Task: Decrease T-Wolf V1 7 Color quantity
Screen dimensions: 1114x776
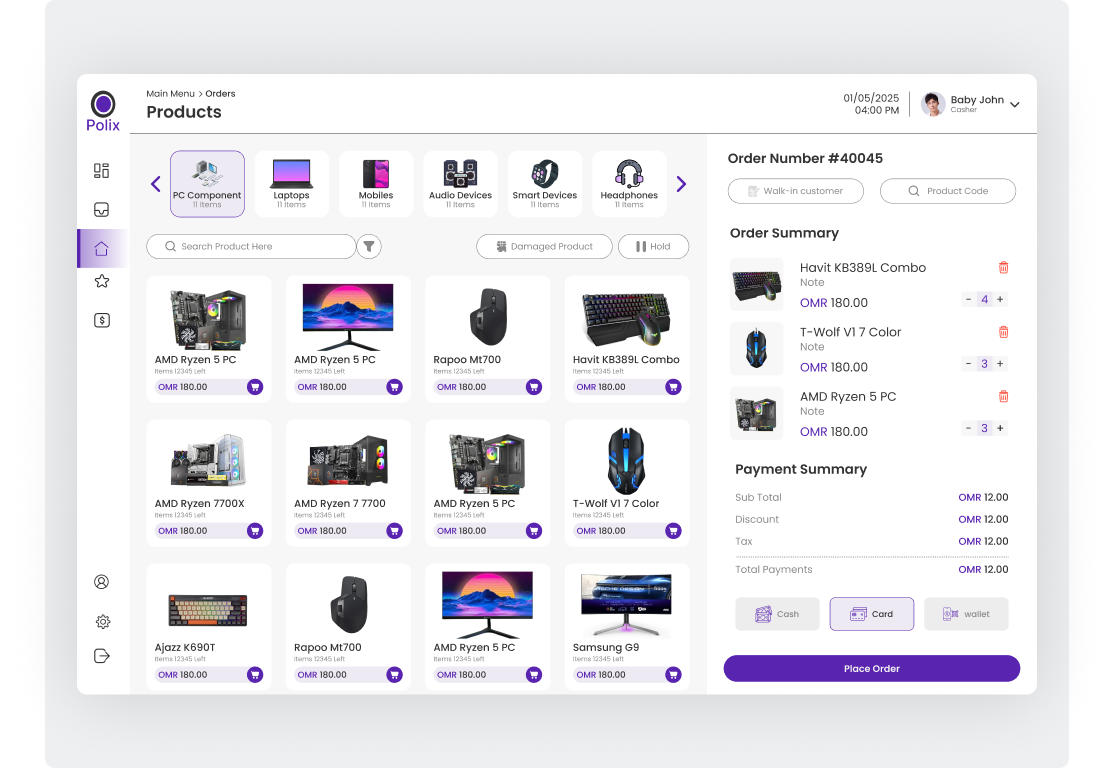Action: [x=968, y=364]
